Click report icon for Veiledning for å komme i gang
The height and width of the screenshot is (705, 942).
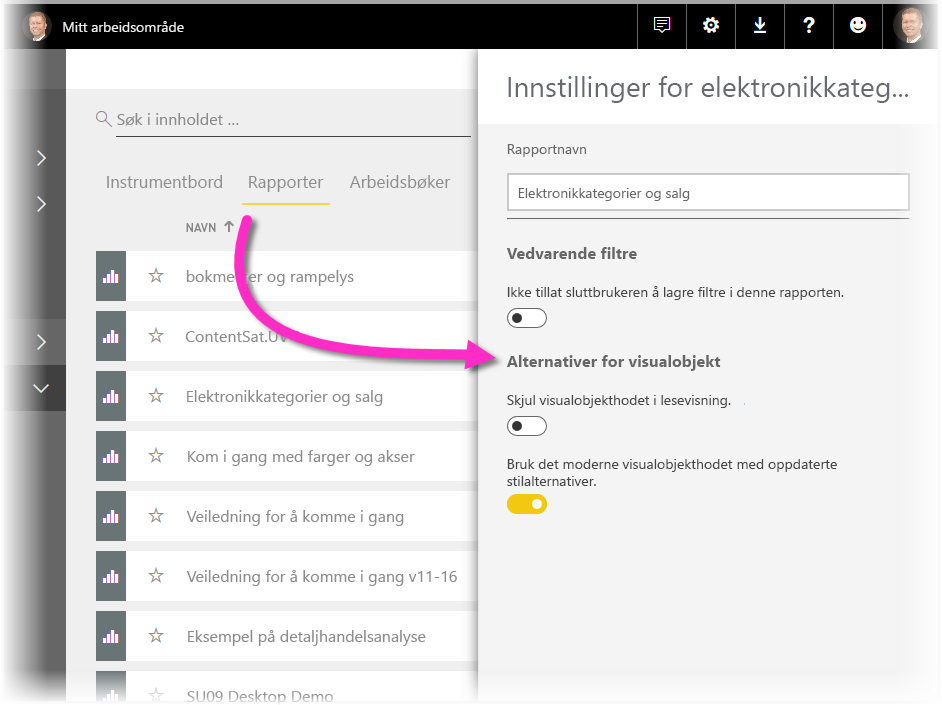(111, 516)
